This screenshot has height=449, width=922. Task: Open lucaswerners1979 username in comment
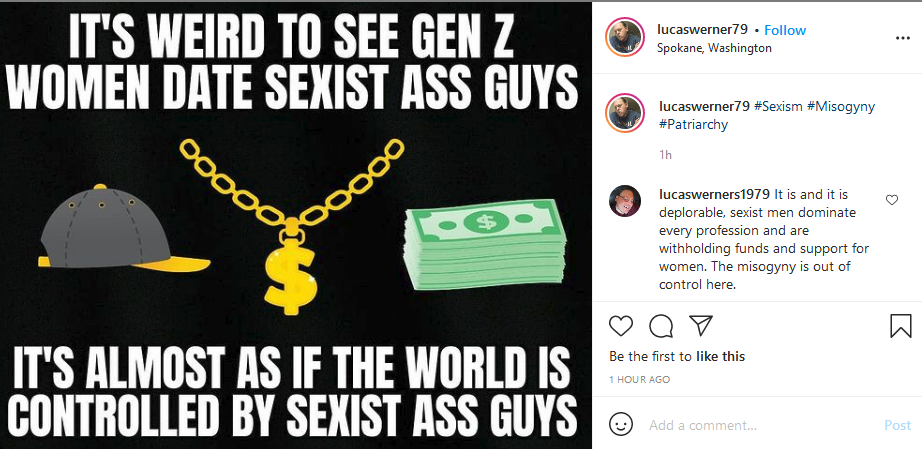(x=715, y=194)
